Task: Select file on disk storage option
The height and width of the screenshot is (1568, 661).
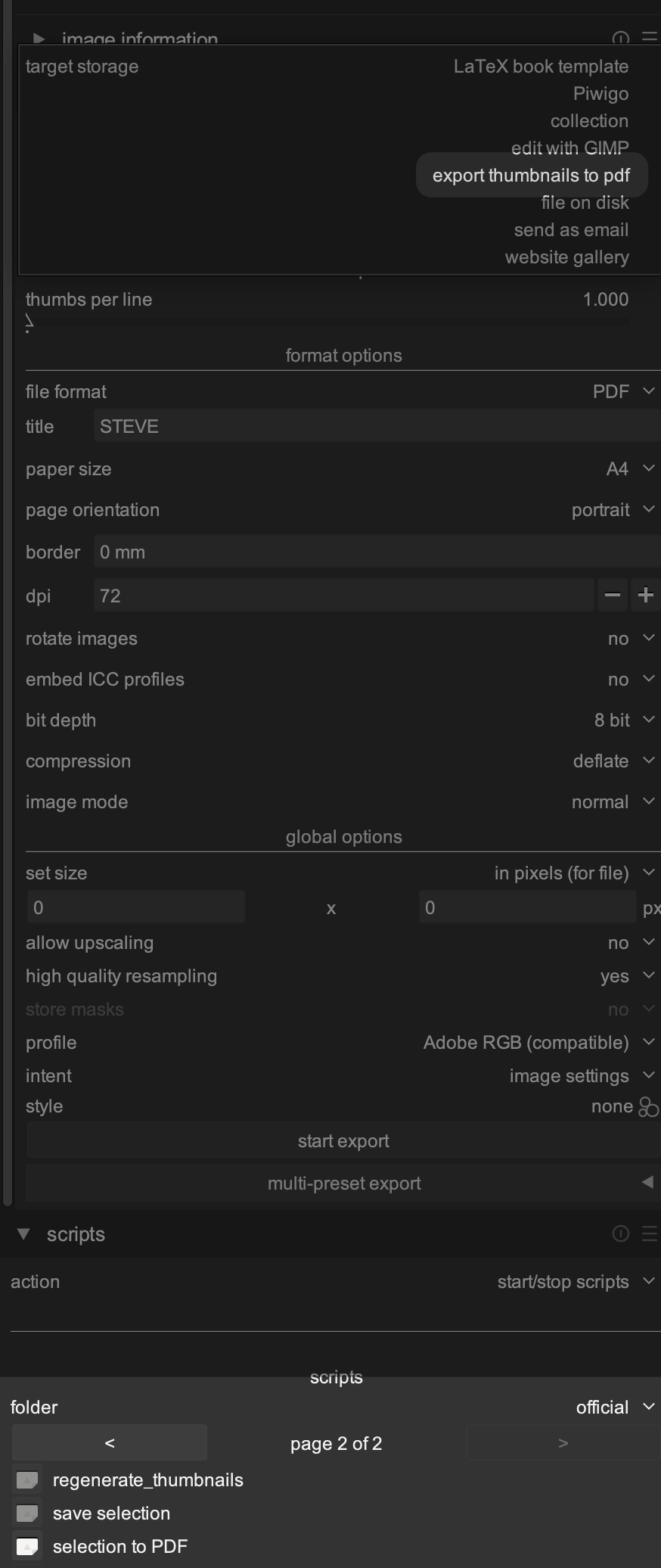Action: [x=585, y=203]
